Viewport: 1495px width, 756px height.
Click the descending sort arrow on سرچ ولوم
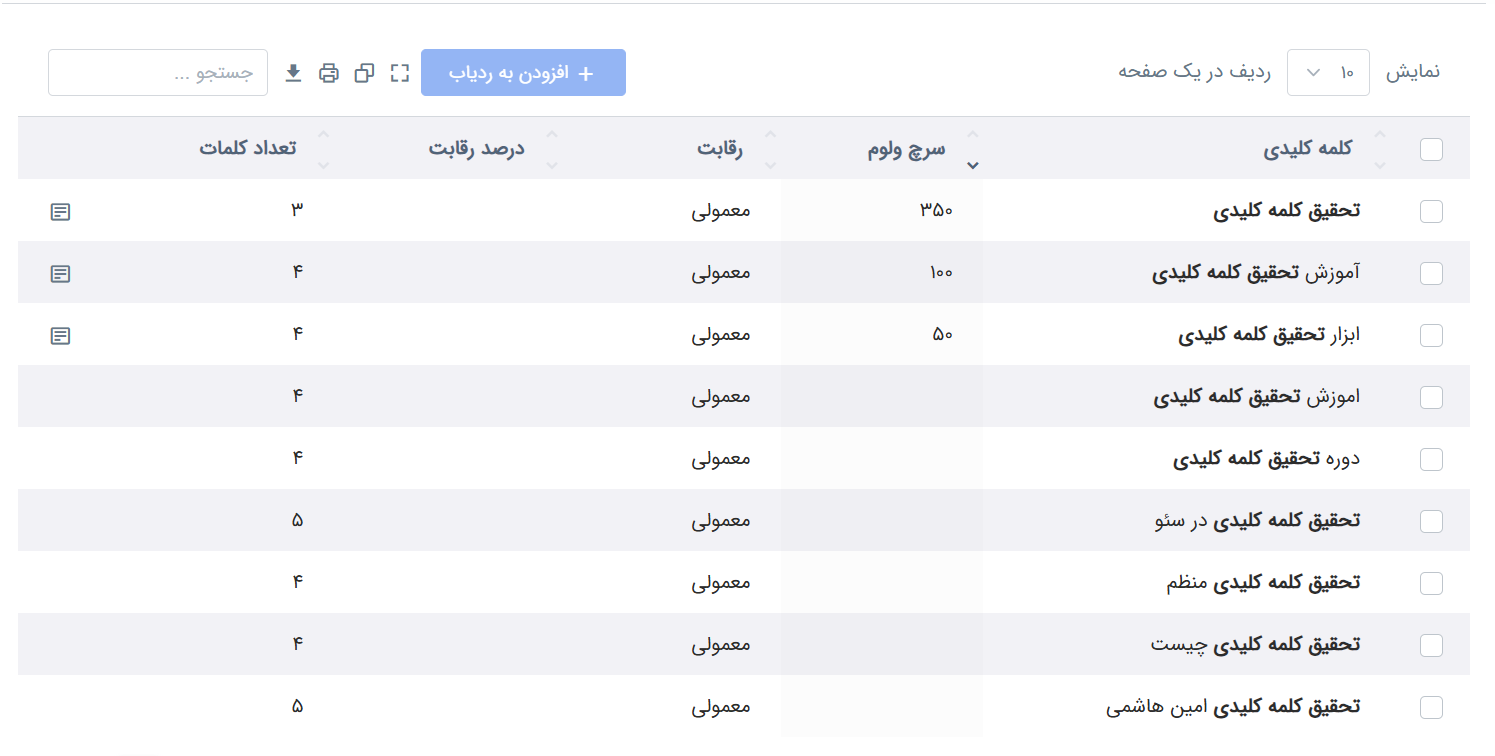[x=972, y=165]
